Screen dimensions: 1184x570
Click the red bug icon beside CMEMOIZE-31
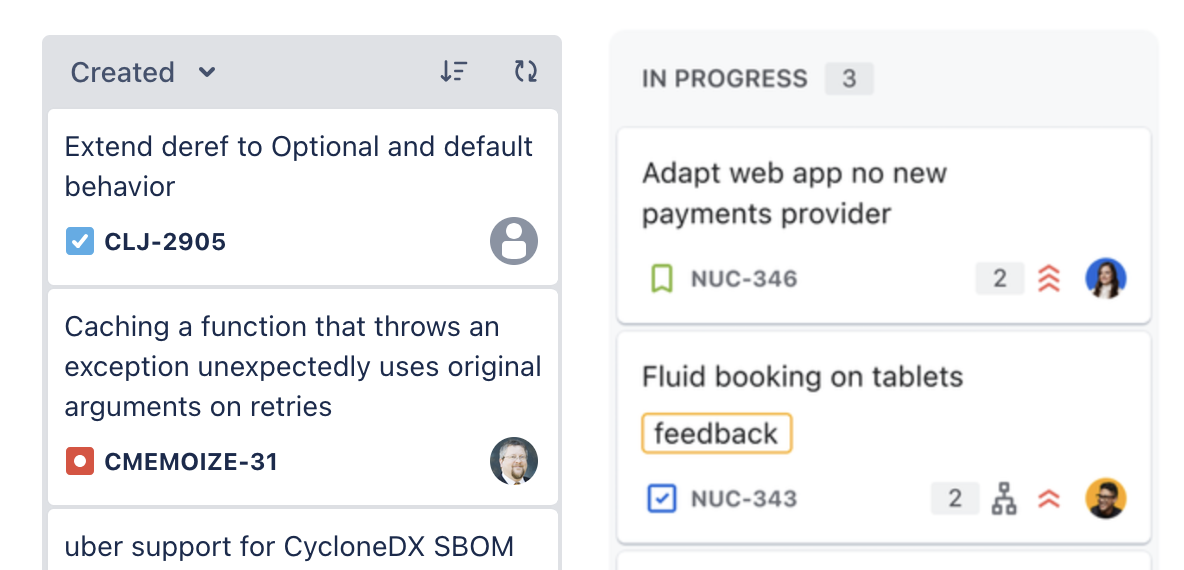point(79,461)
